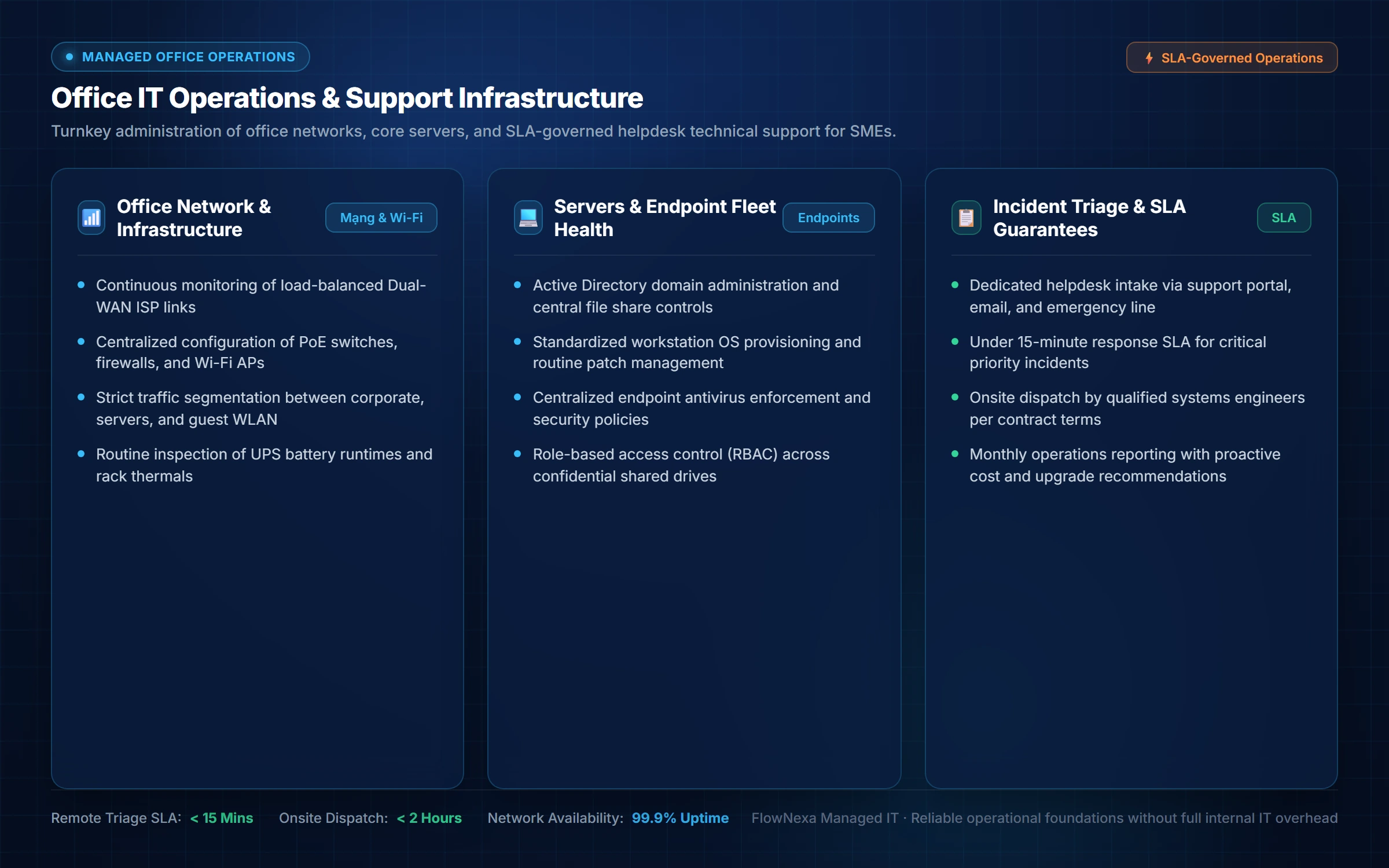
Task: Select the Endpoints tag
Action: [x=828, y=218]
